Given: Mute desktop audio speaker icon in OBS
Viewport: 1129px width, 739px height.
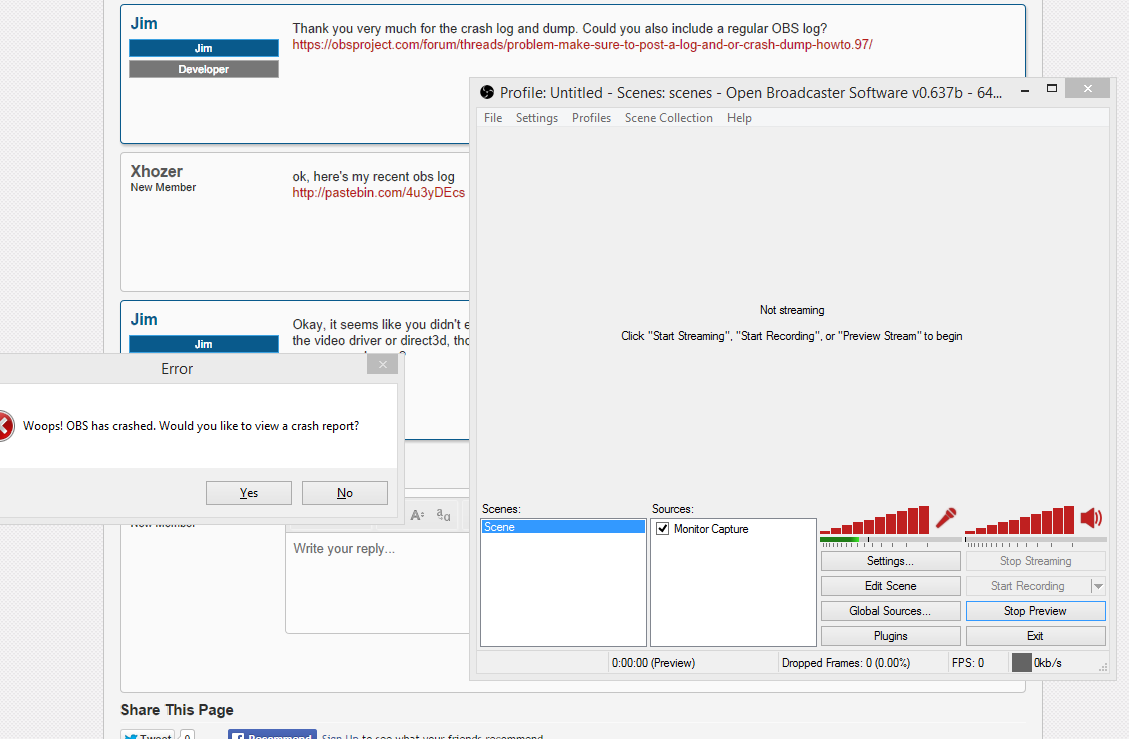Looking at the screenshot, I should tap(1091, 518).
